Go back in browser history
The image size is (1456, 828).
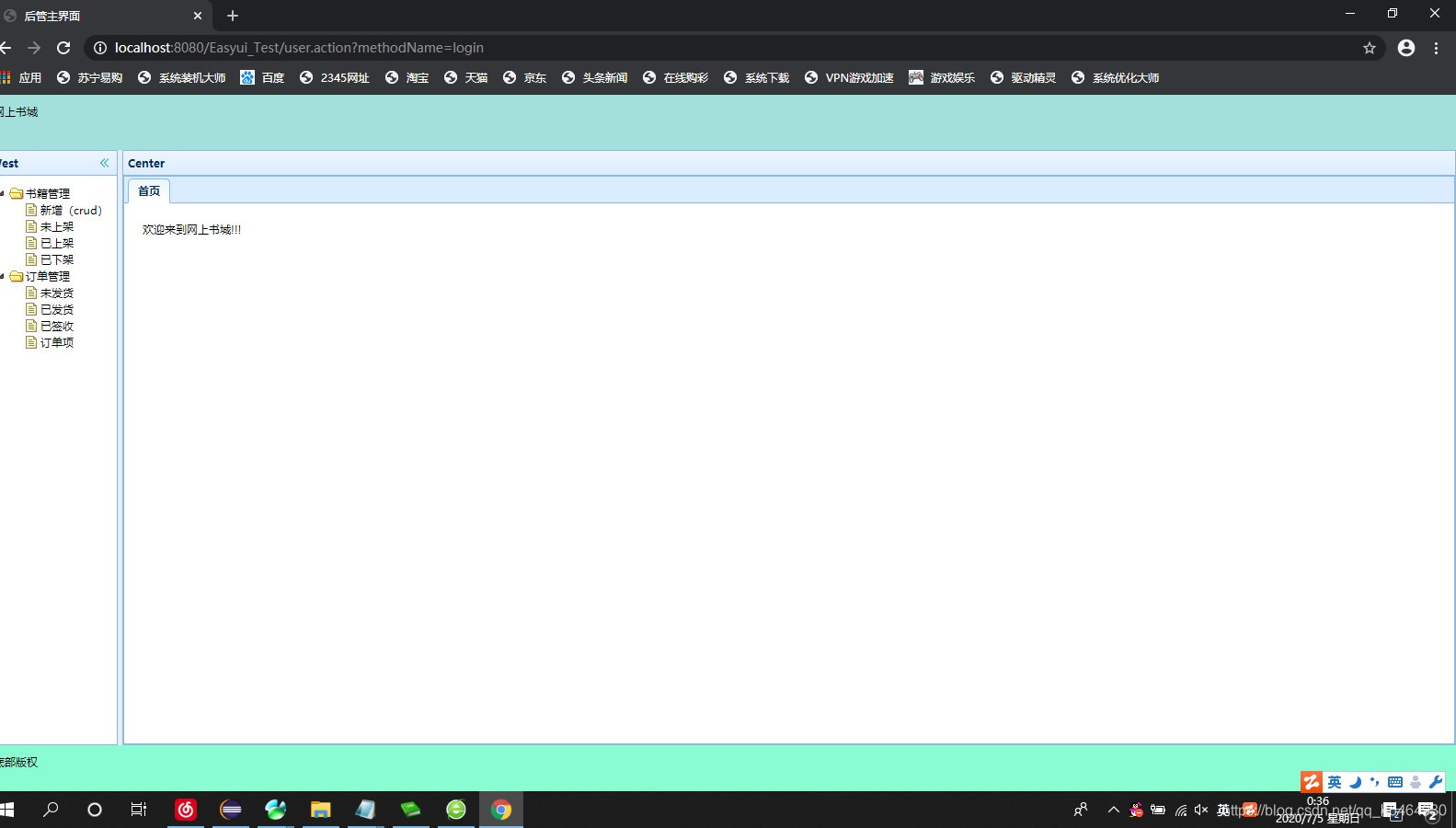coord(6,48)
